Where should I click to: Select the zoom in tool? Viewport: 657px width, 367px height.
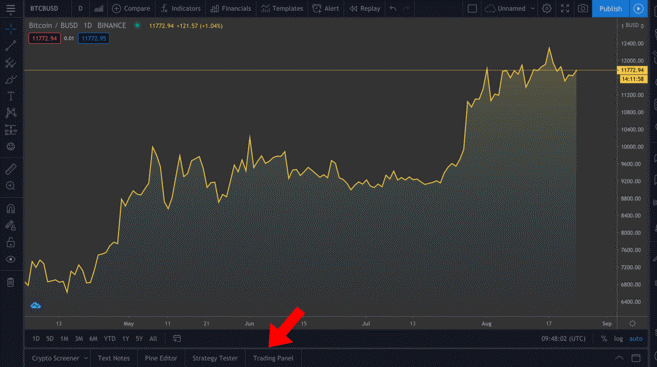(x=10, y=186)
